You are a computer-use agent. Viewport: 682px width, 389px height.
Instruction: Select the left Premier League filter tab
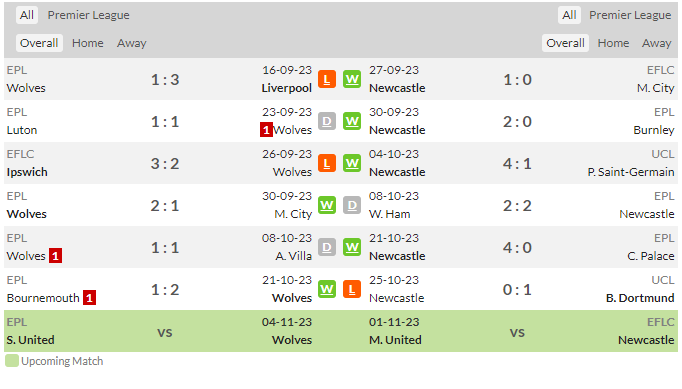click(x=88, y=15)
